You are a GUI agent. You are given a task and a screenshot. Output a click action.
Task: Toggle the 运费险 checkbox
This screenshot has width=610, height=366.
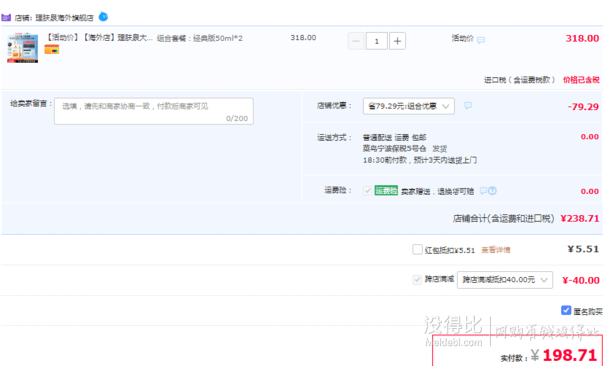pyautogui.click(x=367, y=191)
